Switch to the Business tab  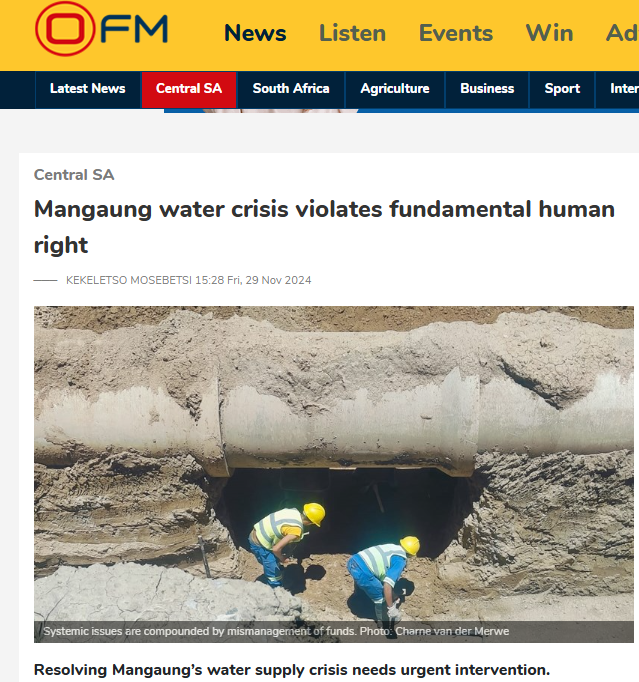pyautogui.click(x=487, y=89)
